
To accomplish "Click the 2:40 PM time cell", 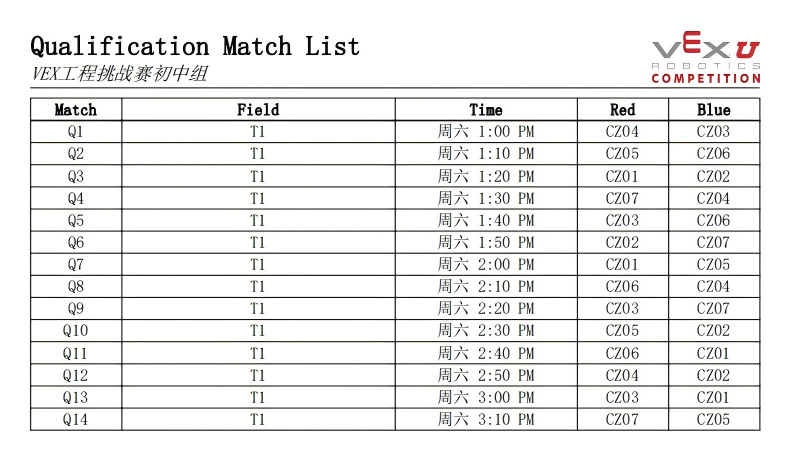I will pyautogui.click(x=486, y=353).
